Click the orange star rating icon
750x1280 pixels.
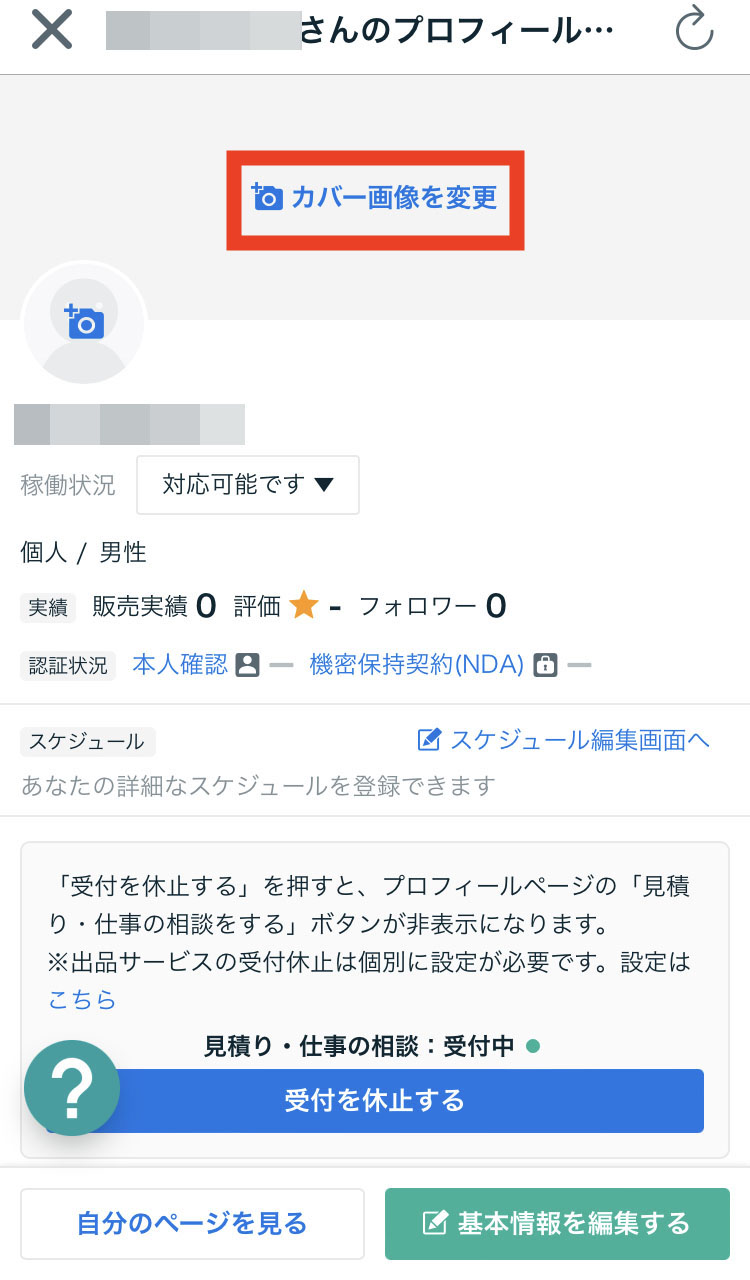click(303, 605)
